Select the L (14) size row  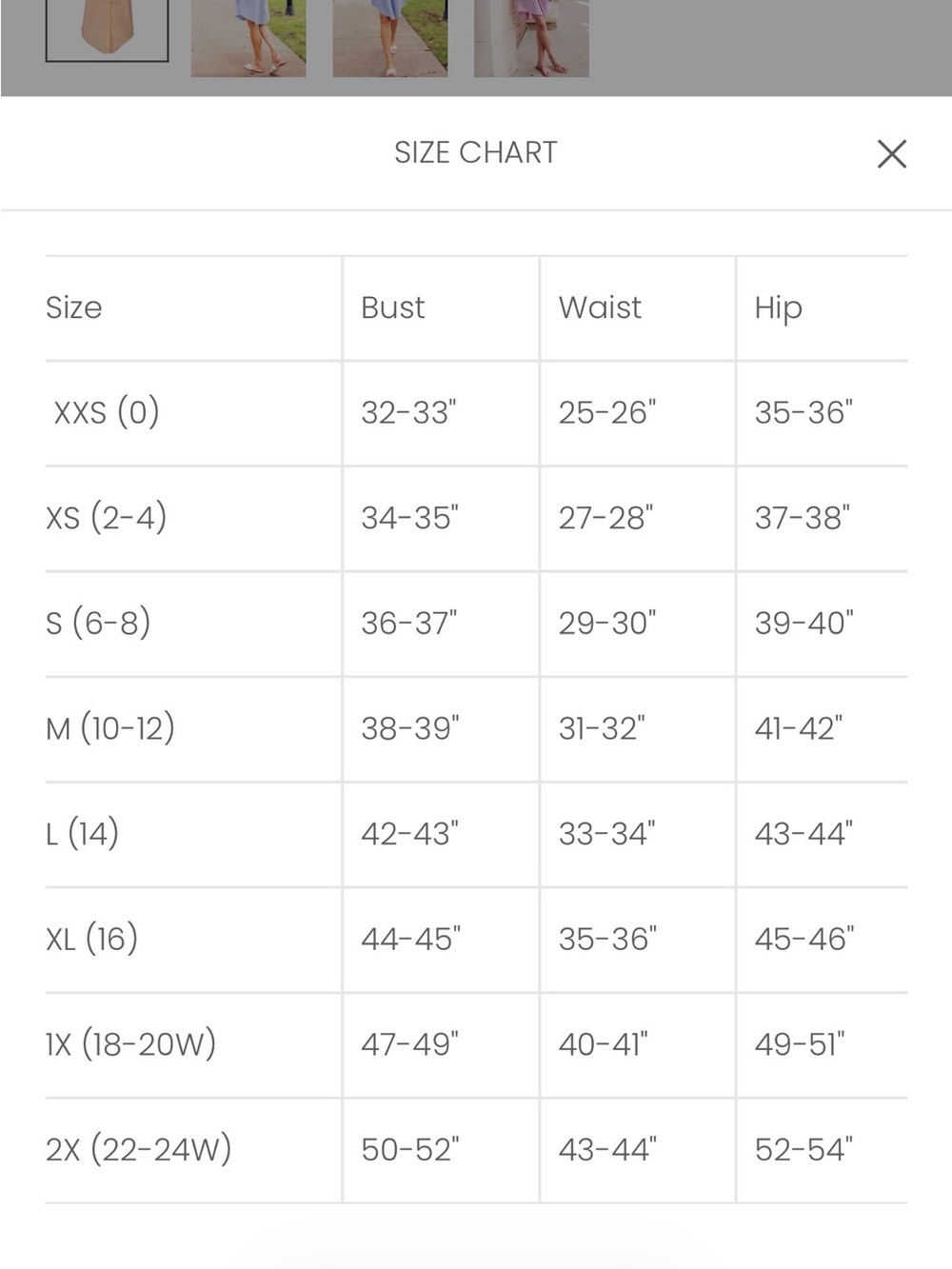(x=476, y=835)
